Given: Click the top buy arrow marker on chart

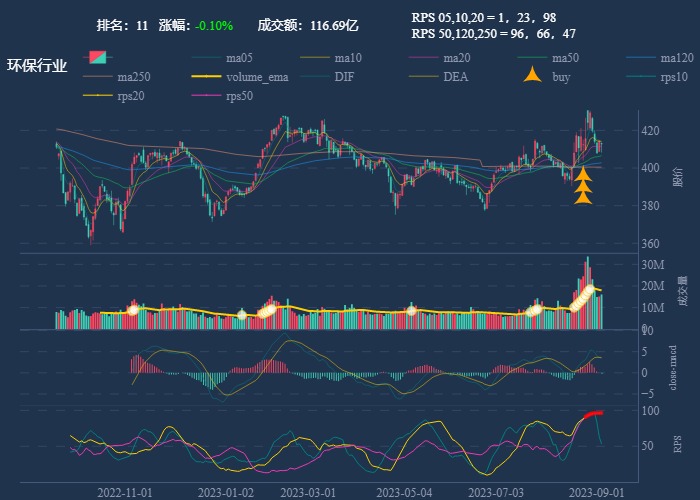Looking at the screenshot, I should tap(583, 175).
